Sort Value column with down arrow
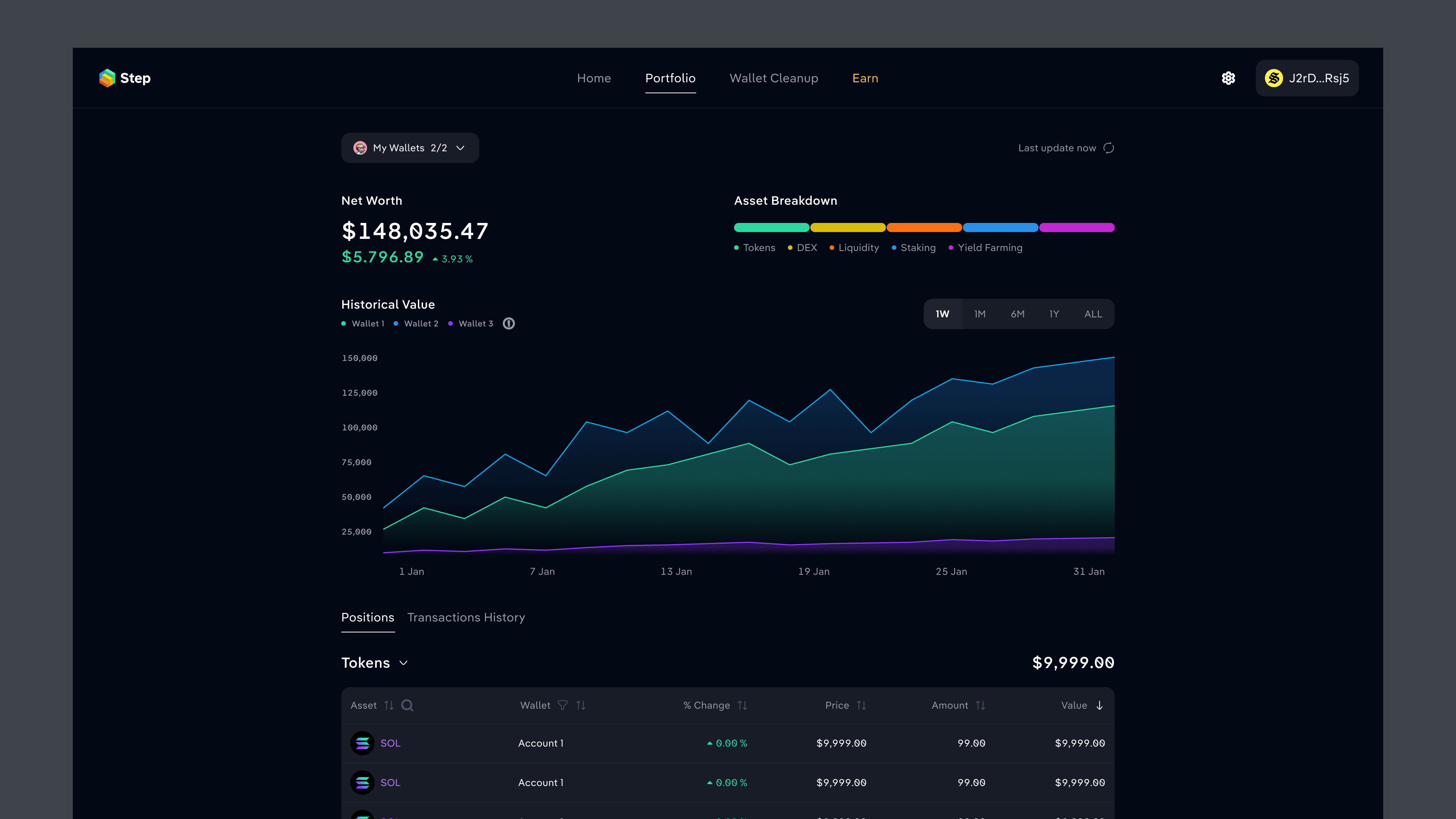This screenshot has width=1456, height=819. pos(1099,705)
